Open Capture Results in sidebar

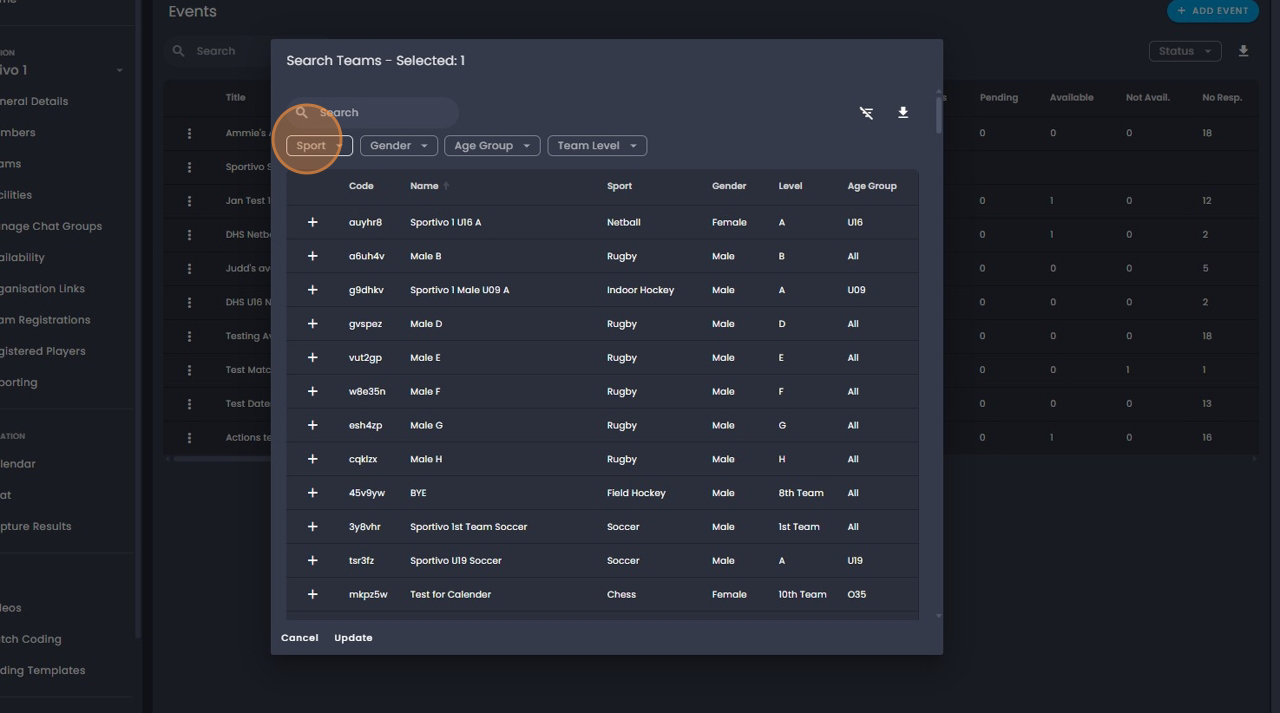click(x=35, y=526)
